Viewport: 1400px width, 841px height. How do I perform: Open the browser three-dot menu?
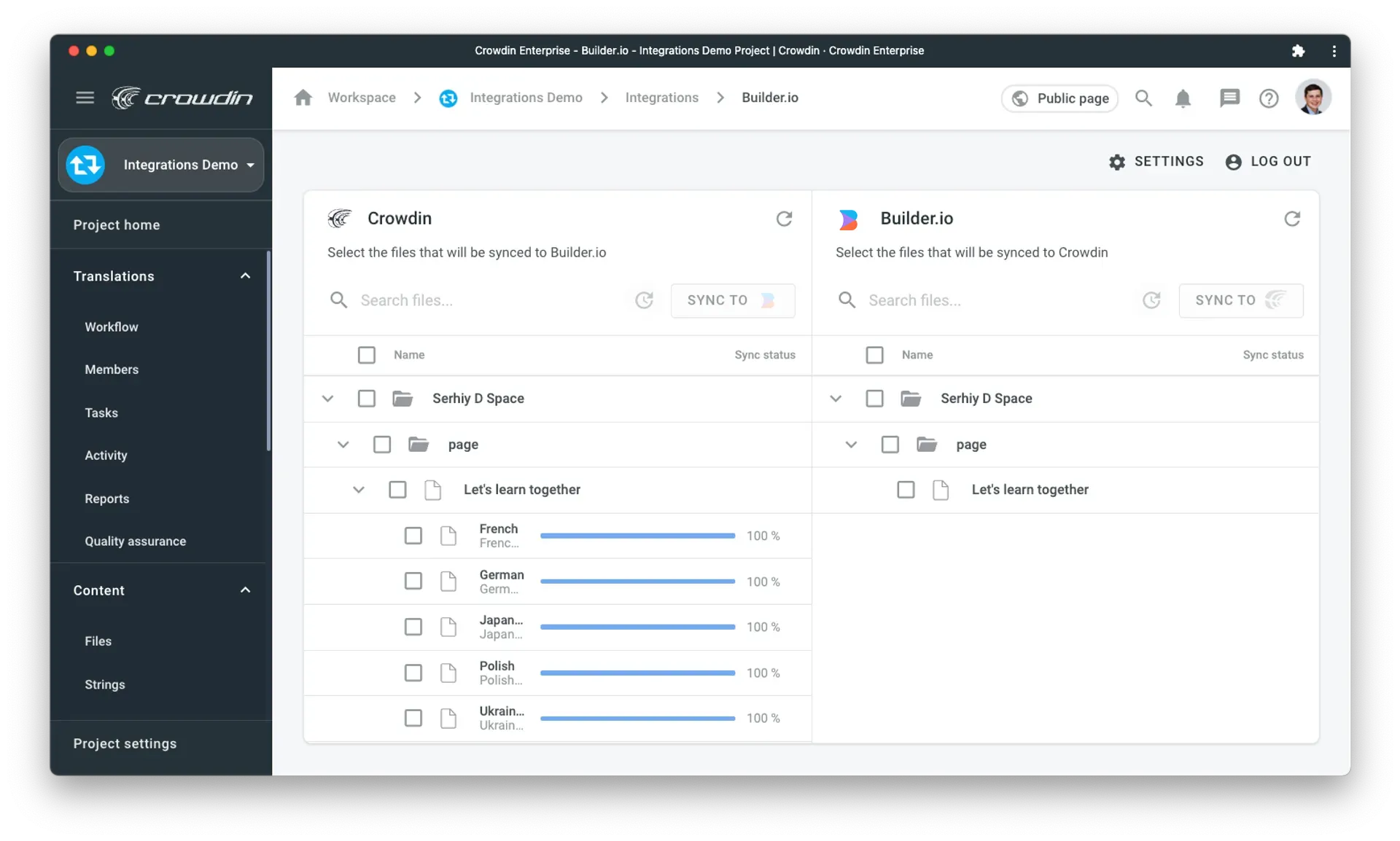(x=1334, y=50)
